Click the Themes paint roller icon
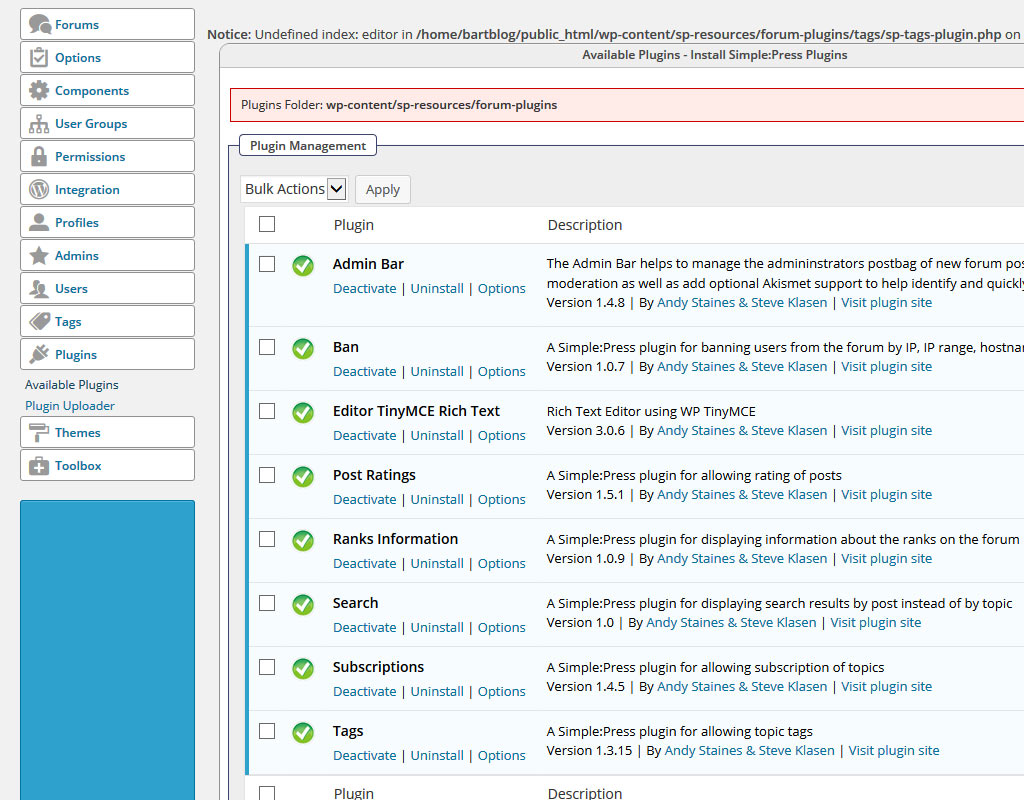Screen dimensions: 1024x800 pos(39,432)
